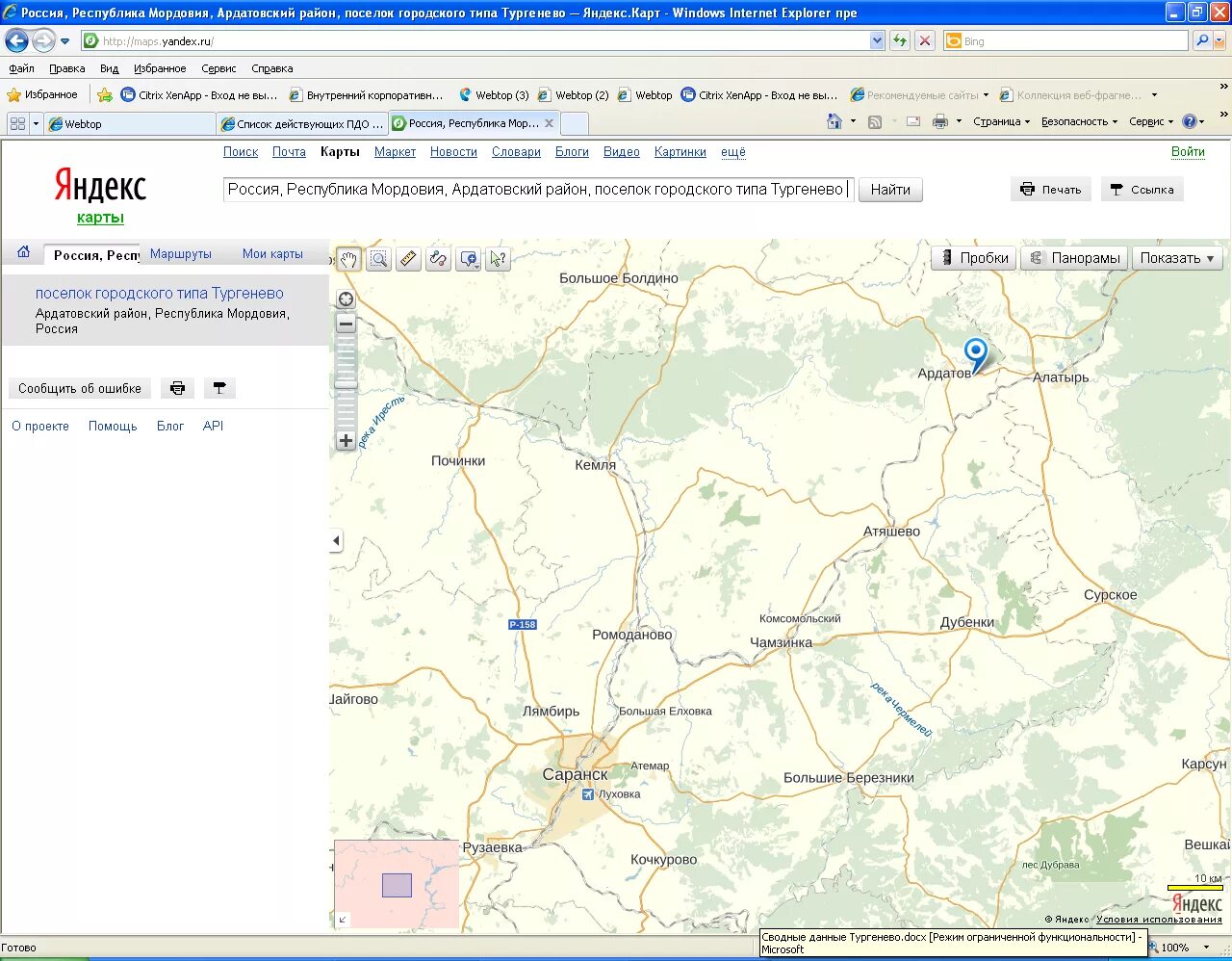
Task: Open поселок городского типа Тургенево result link
Action: pyautogui.click(x=160, y=293)
